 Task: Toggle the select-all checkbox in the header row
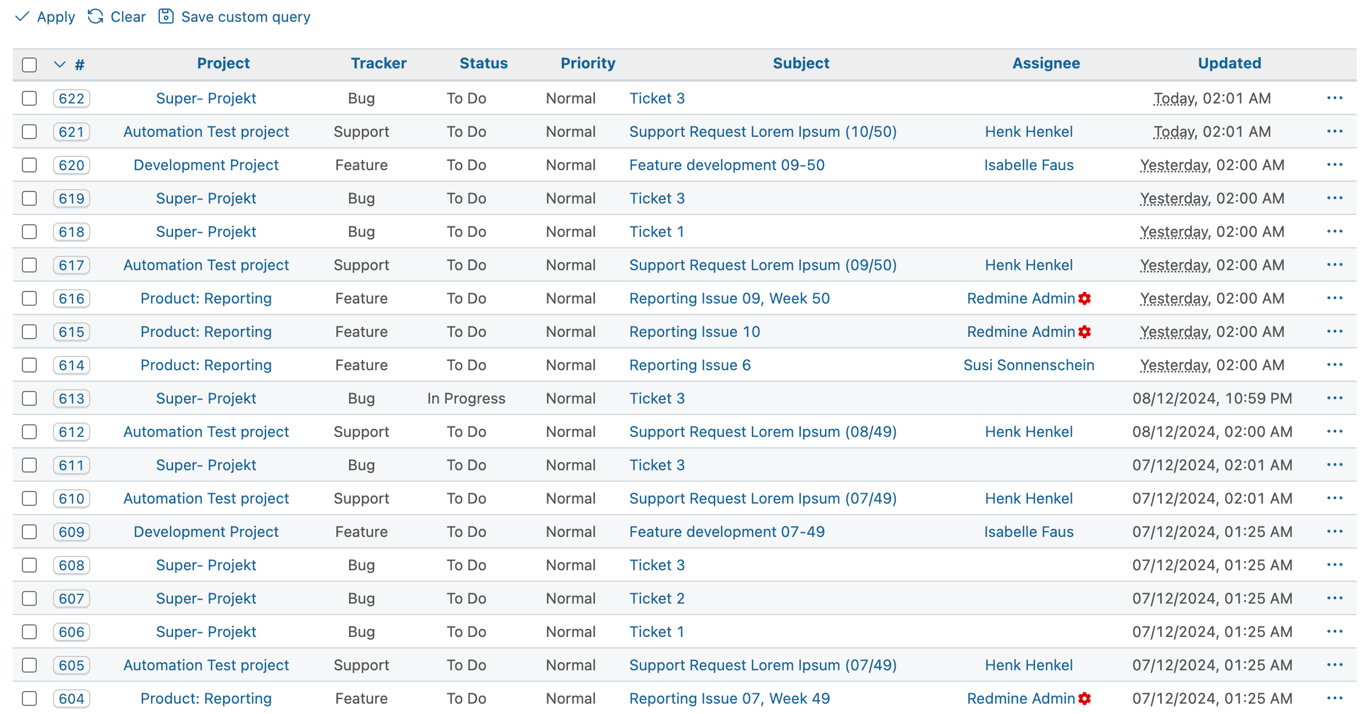coord(29,63)
